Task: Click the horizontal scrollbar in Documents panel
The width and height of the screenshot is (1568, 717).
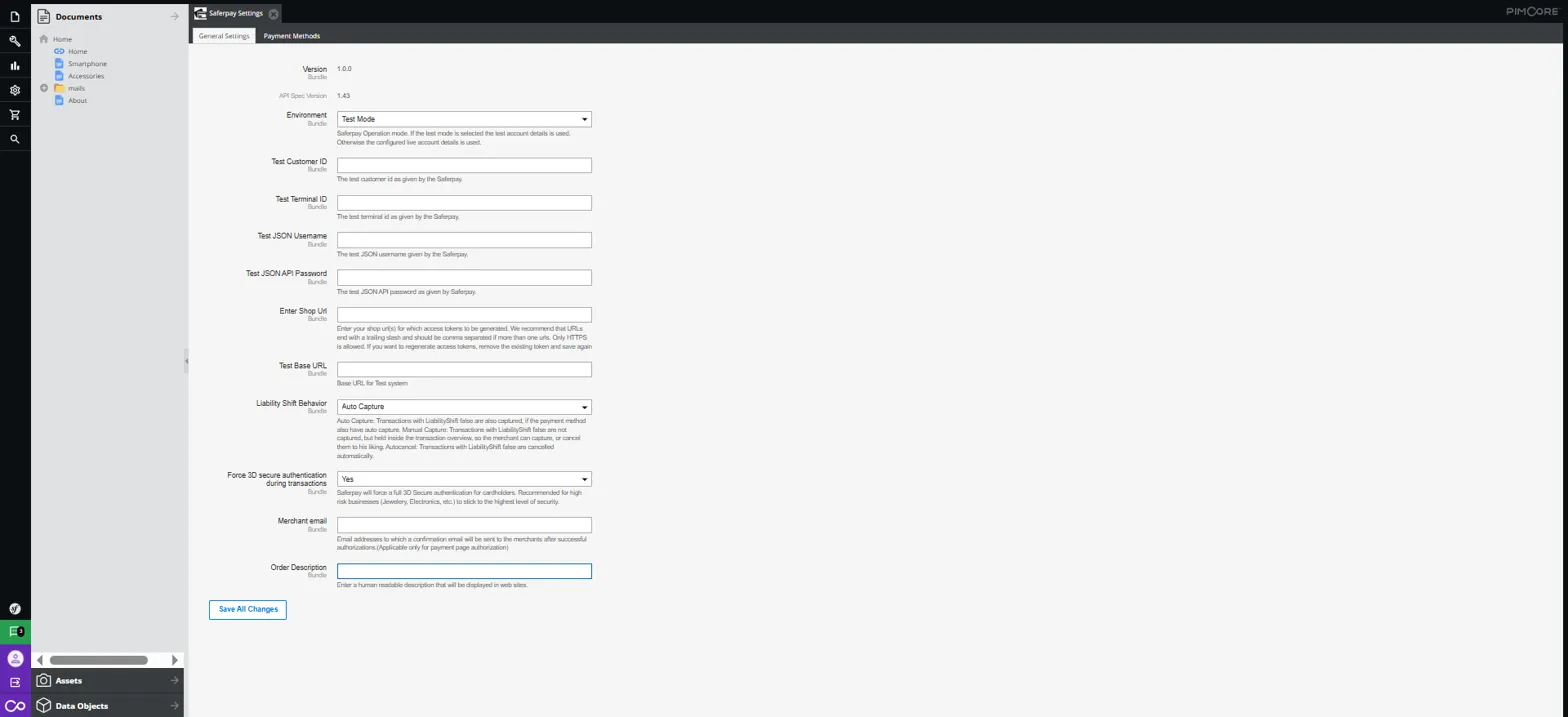Action: pos(98,660)
